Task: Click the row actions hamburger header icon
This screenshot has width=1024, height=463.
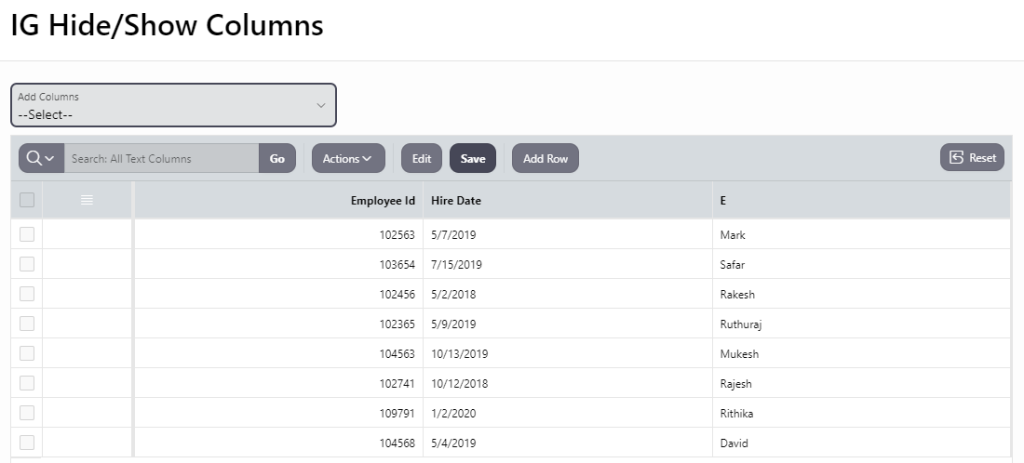Action: tap(87, 200)
